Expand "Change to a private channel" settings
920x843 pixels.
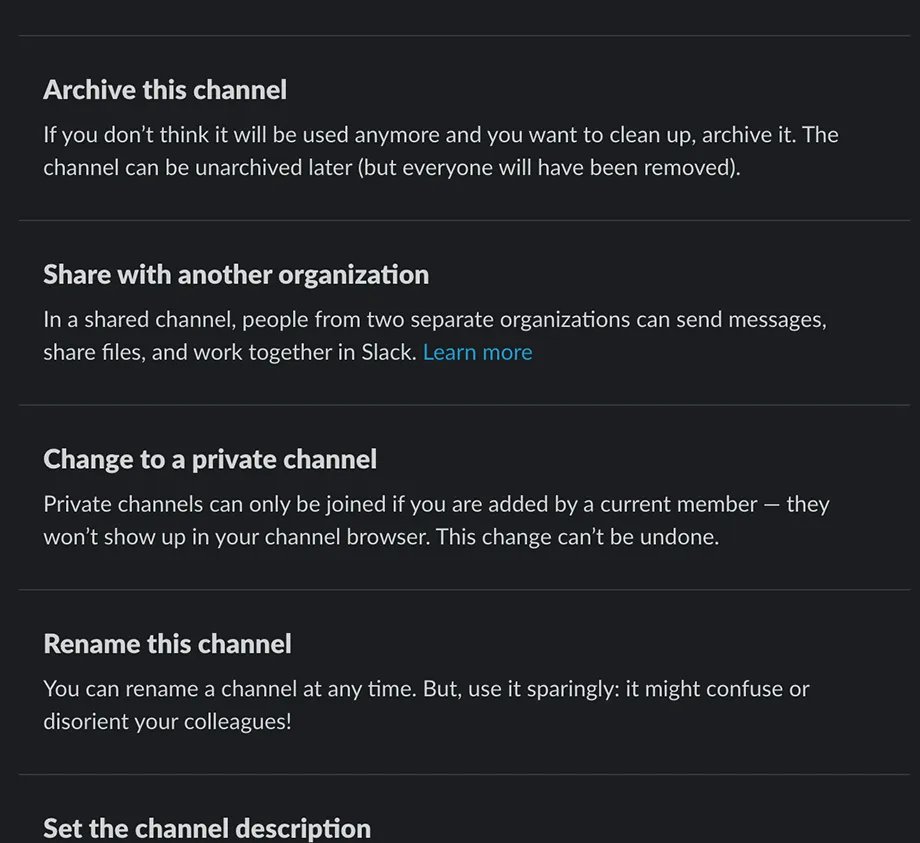click(209, 459)
